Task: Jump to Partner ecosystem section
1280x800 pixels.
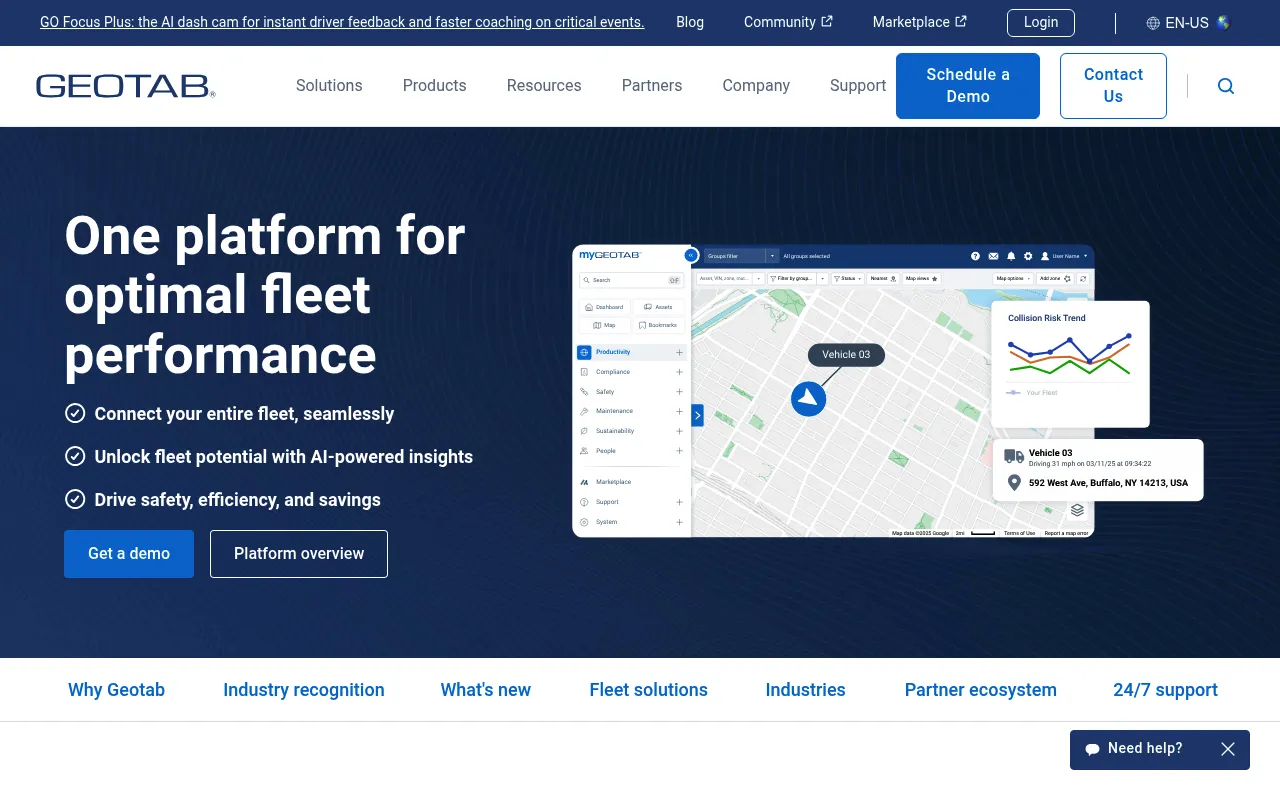Action: click(x=981, y=690)
